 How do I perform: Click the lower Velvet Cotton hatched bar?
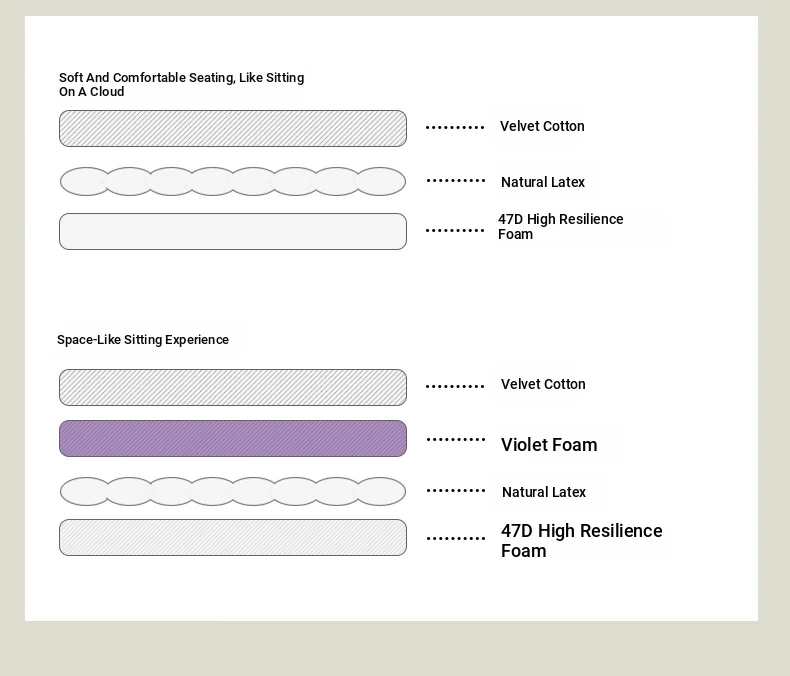233,387
